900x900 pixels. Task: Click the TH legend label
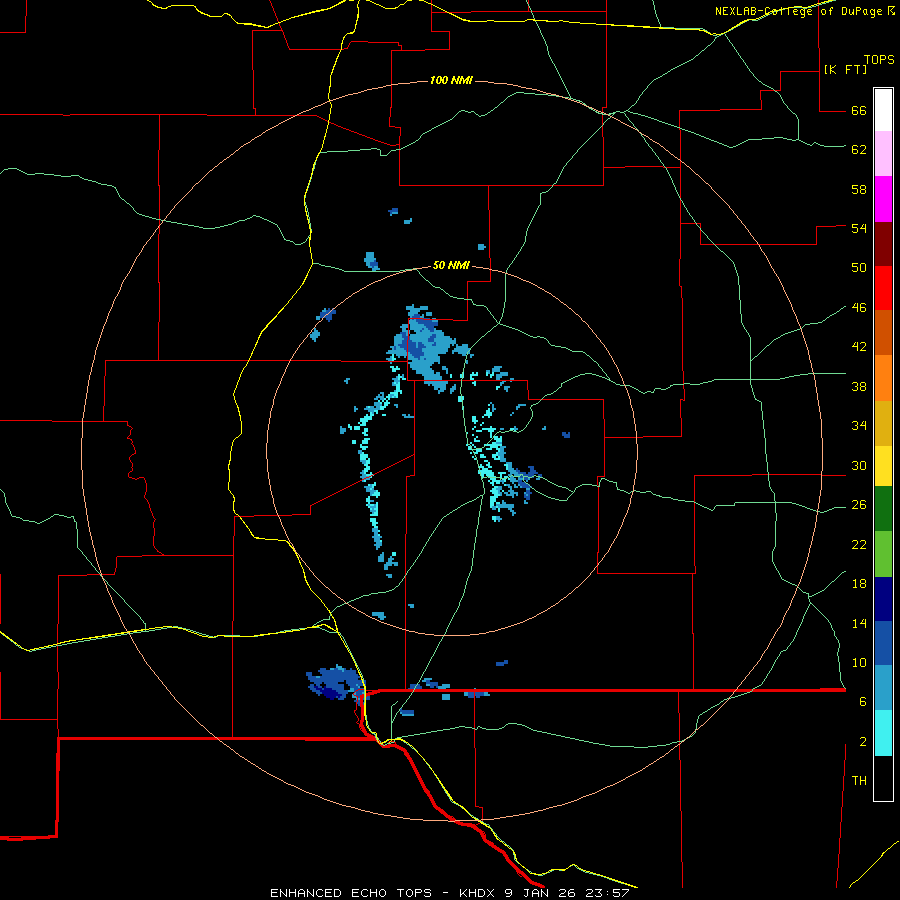point(859,781)
